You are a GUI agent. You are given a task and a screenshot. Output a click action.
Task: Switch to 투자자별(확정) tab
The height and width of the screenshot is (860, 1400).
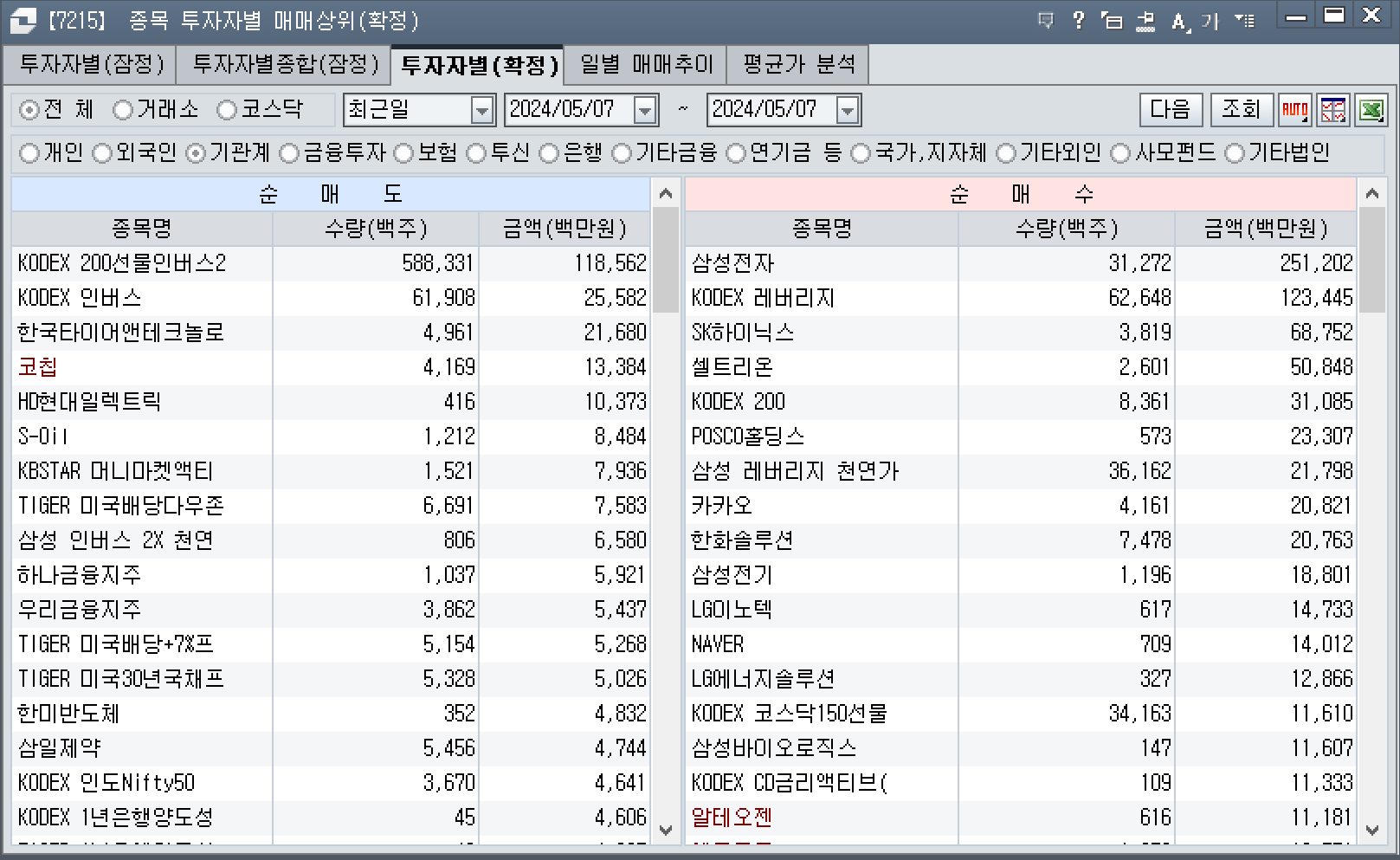[x=479, y=65]
